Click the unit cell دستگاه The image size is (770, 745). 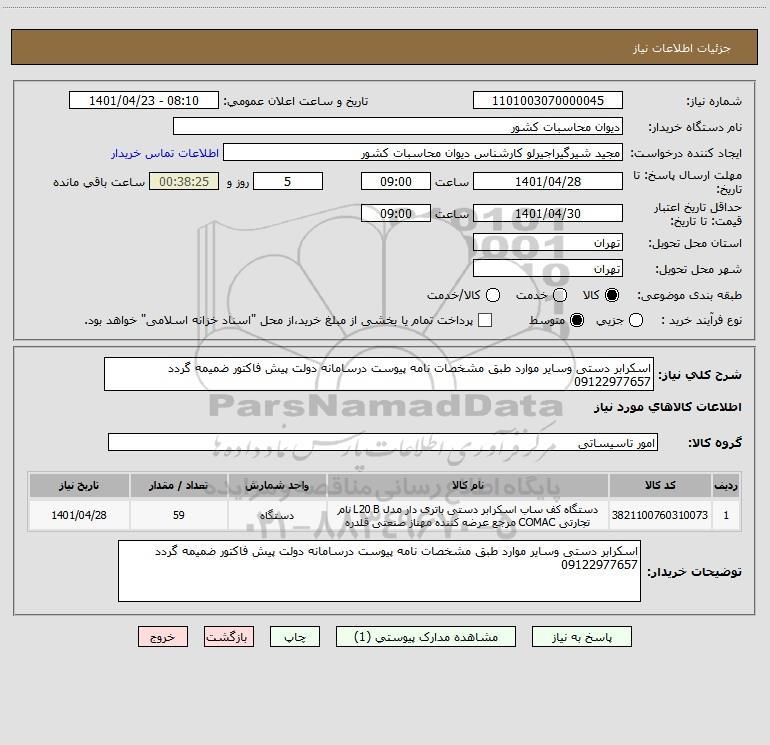277,515
